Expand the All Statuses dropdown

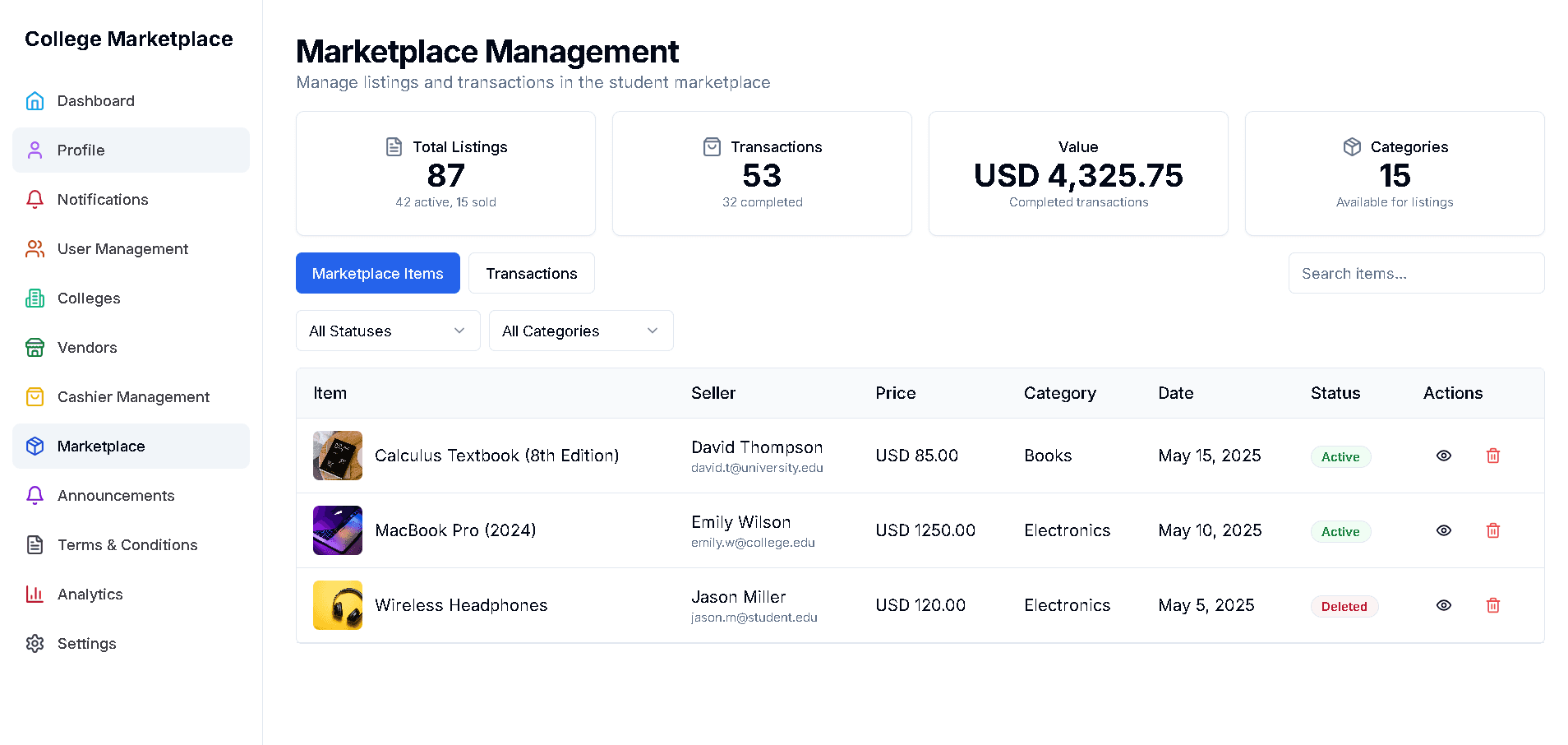pos(388,331)
